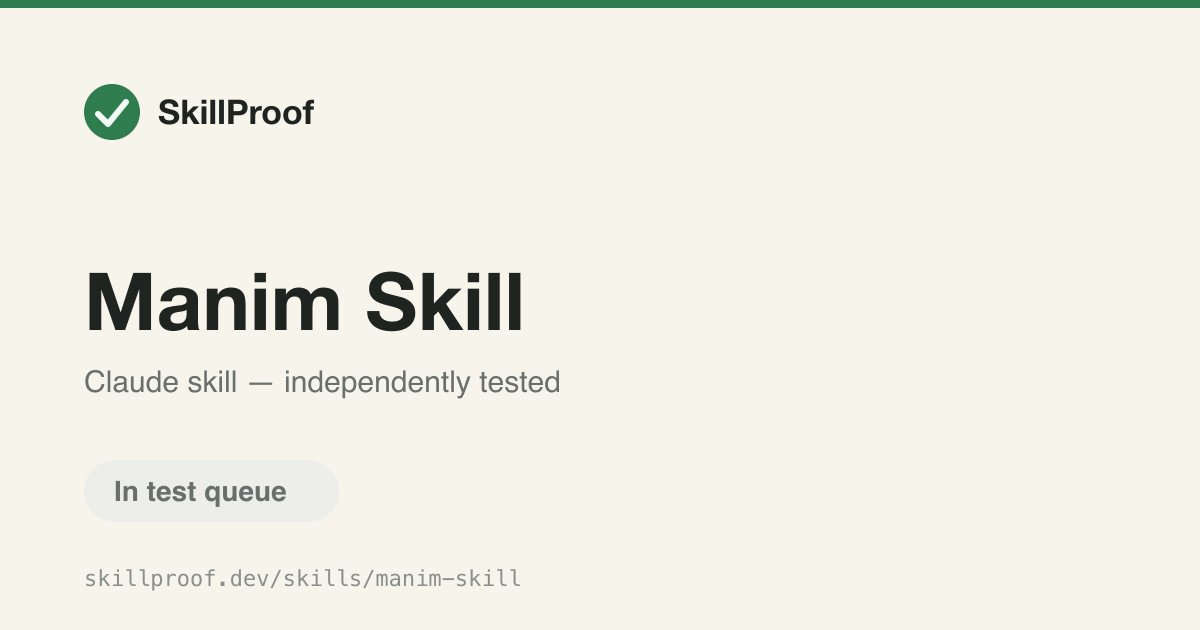1200x630 pixels.
Task: Click the Manim Skill main heading
Action: [x=305, y=302]
